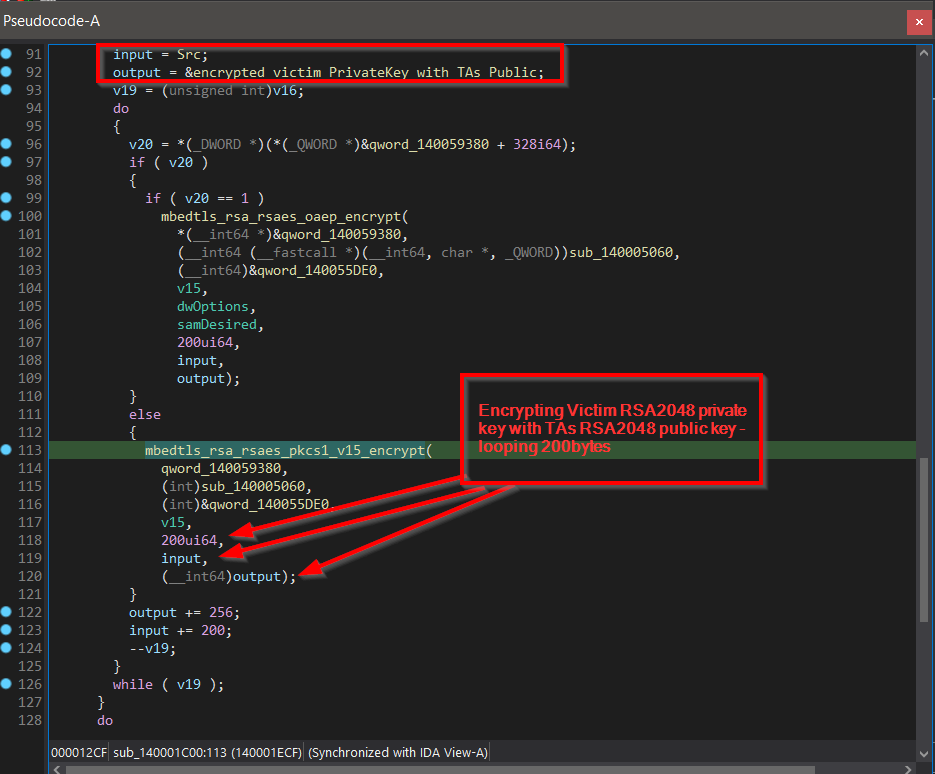Click mbedtls_rsa_rsaes_pkcs1_v15_encrypt function call

click(284, 450)
